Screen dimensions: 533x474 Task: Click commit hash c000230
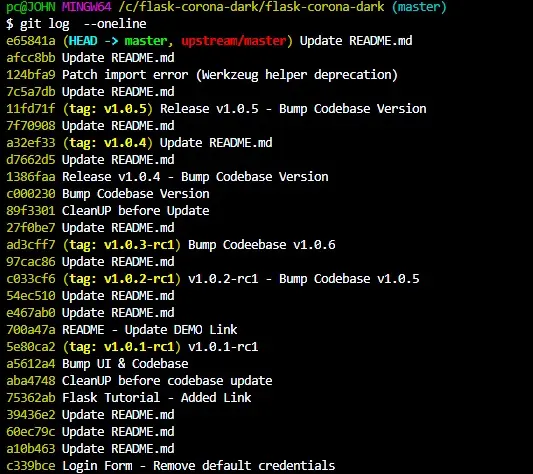coord(31,194)
